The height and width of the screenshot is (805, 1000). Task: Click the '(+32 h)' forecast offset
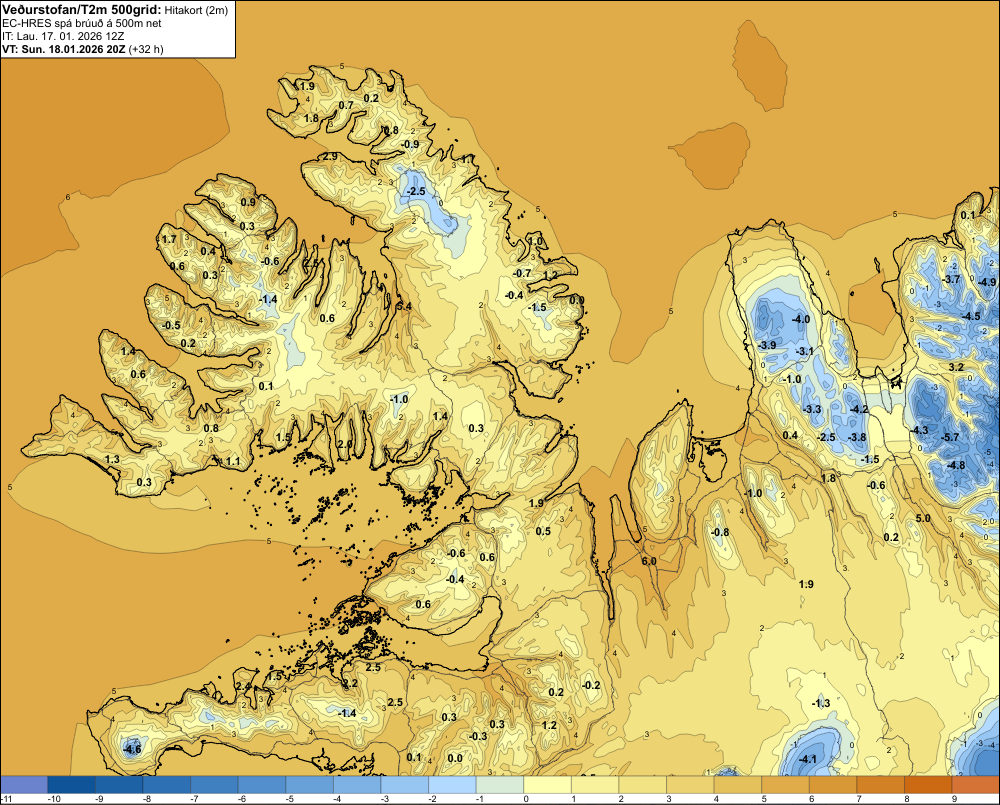(x=146, y=49)
